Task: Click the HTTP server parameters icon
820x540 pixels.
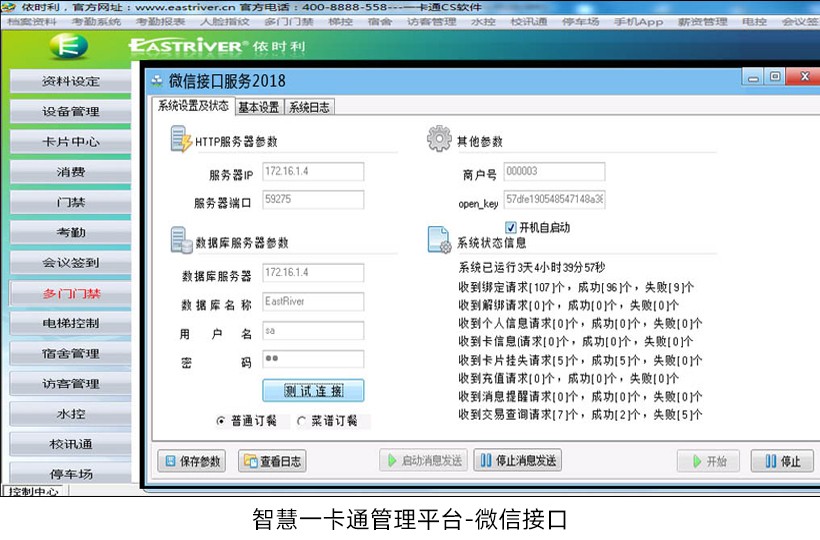Action: 181,139
